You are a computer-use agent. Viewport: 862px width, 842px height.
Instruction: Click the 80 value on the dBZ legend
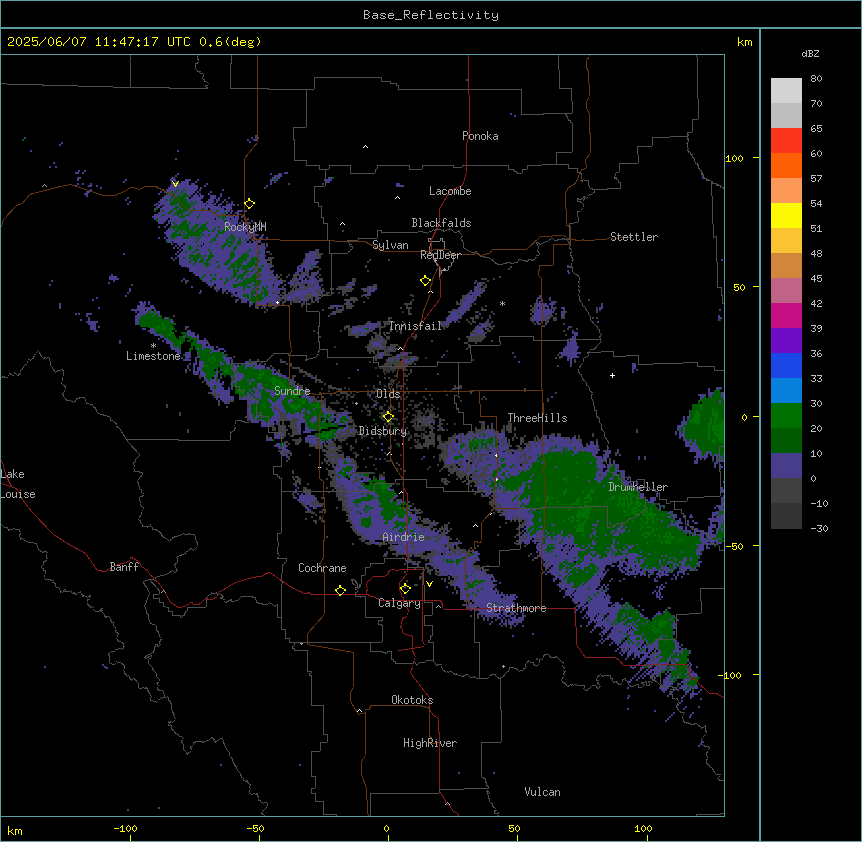[x=816, y=79]
